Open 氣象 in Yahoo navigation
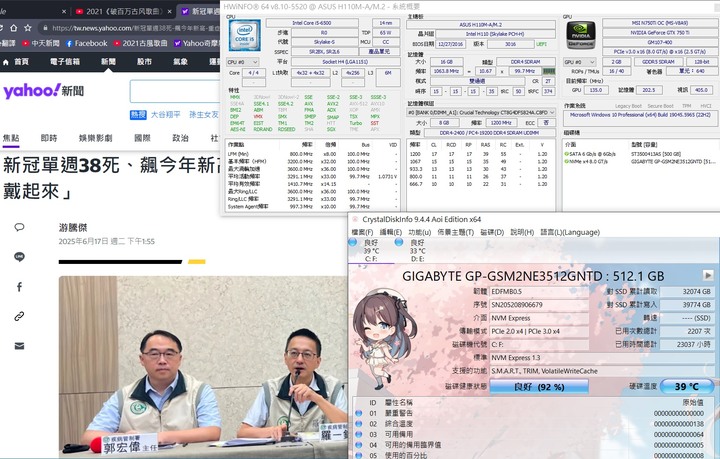Image resolution: width=720 pixels, height=459 pixels. coord(180,62)
